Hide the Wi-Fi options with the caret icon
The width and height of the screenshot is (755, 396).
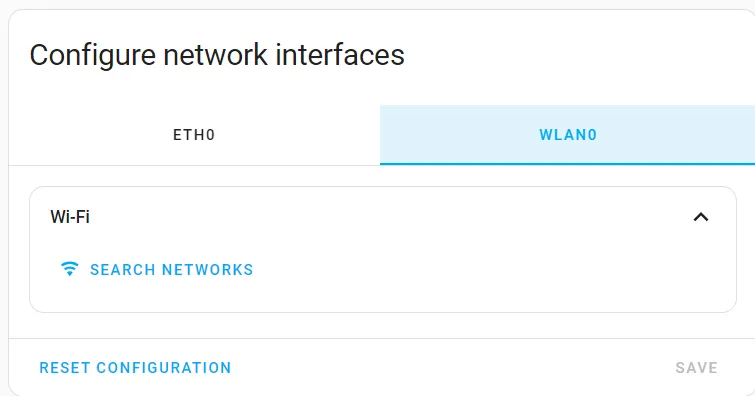[x=701, y=217]
